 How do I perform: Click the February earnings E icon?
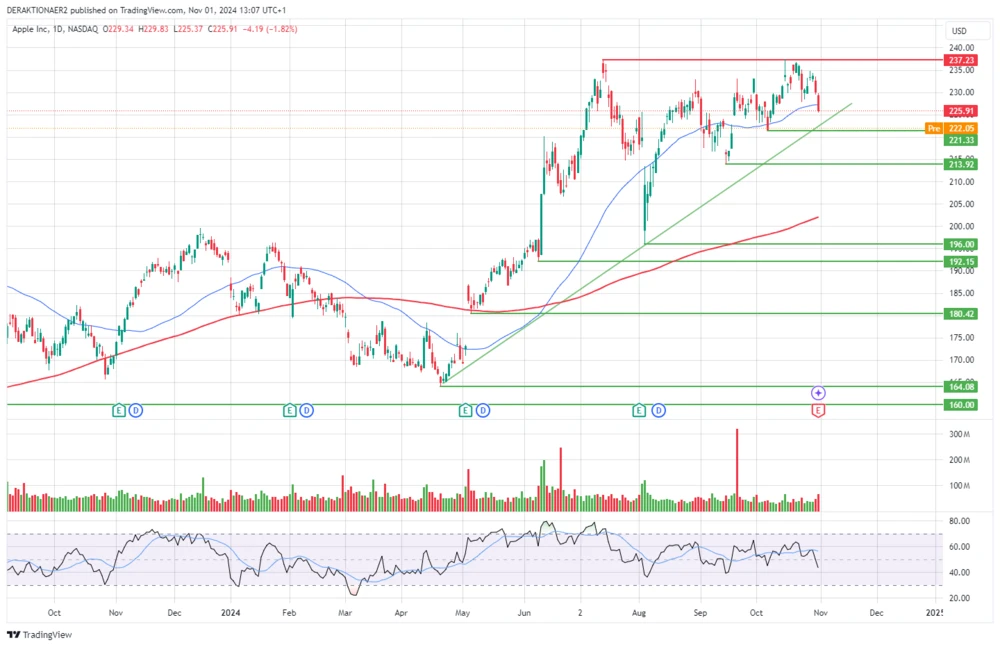(x=288, y=410)
